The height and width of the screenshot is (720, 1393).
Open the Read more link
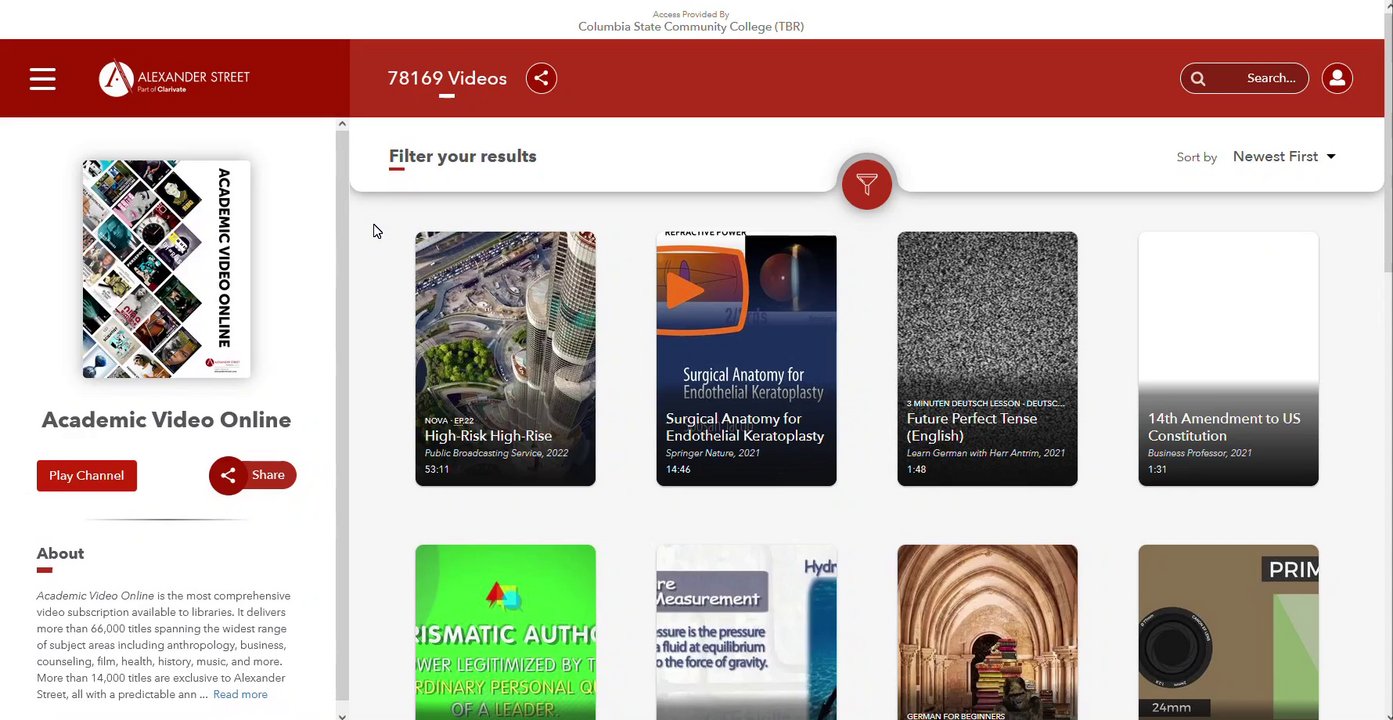[240, 694]
